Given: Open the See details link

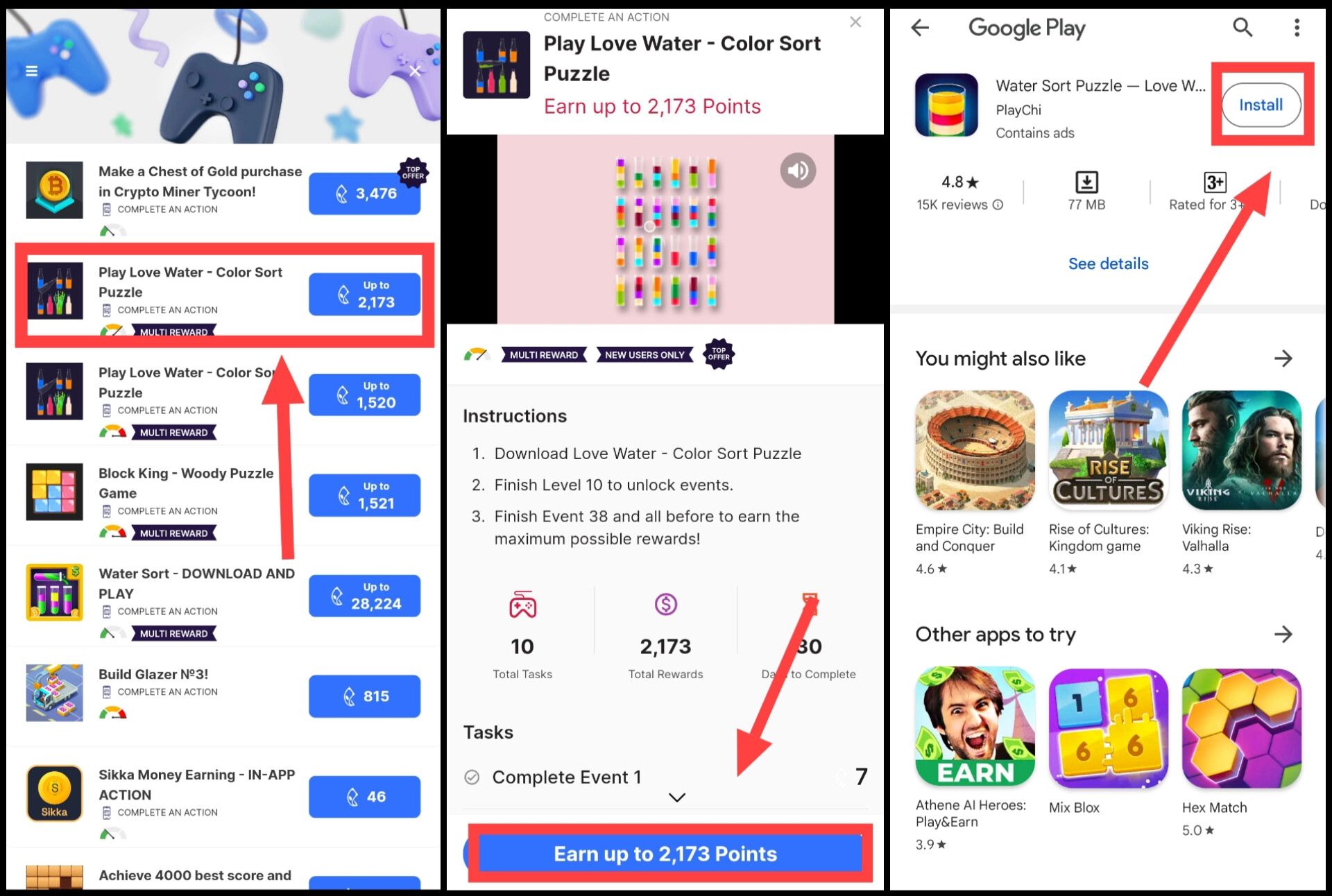Looking at the screenshot, I should pyautogui.click(x=1108, y=264).
